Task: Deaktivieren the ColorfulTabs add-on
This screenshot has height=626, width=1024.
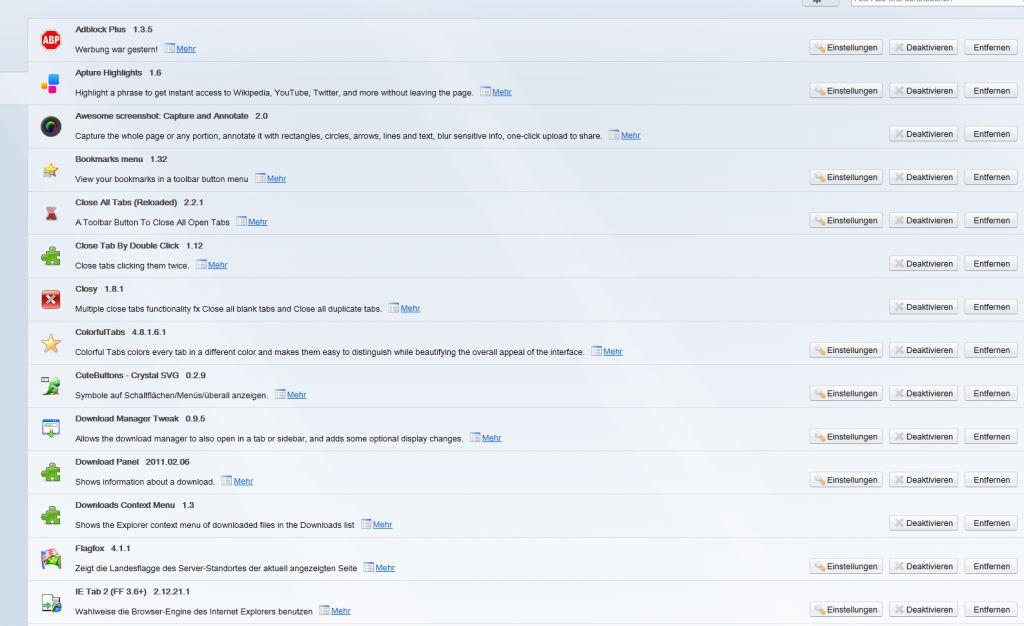Action: (x=923, y=351)
